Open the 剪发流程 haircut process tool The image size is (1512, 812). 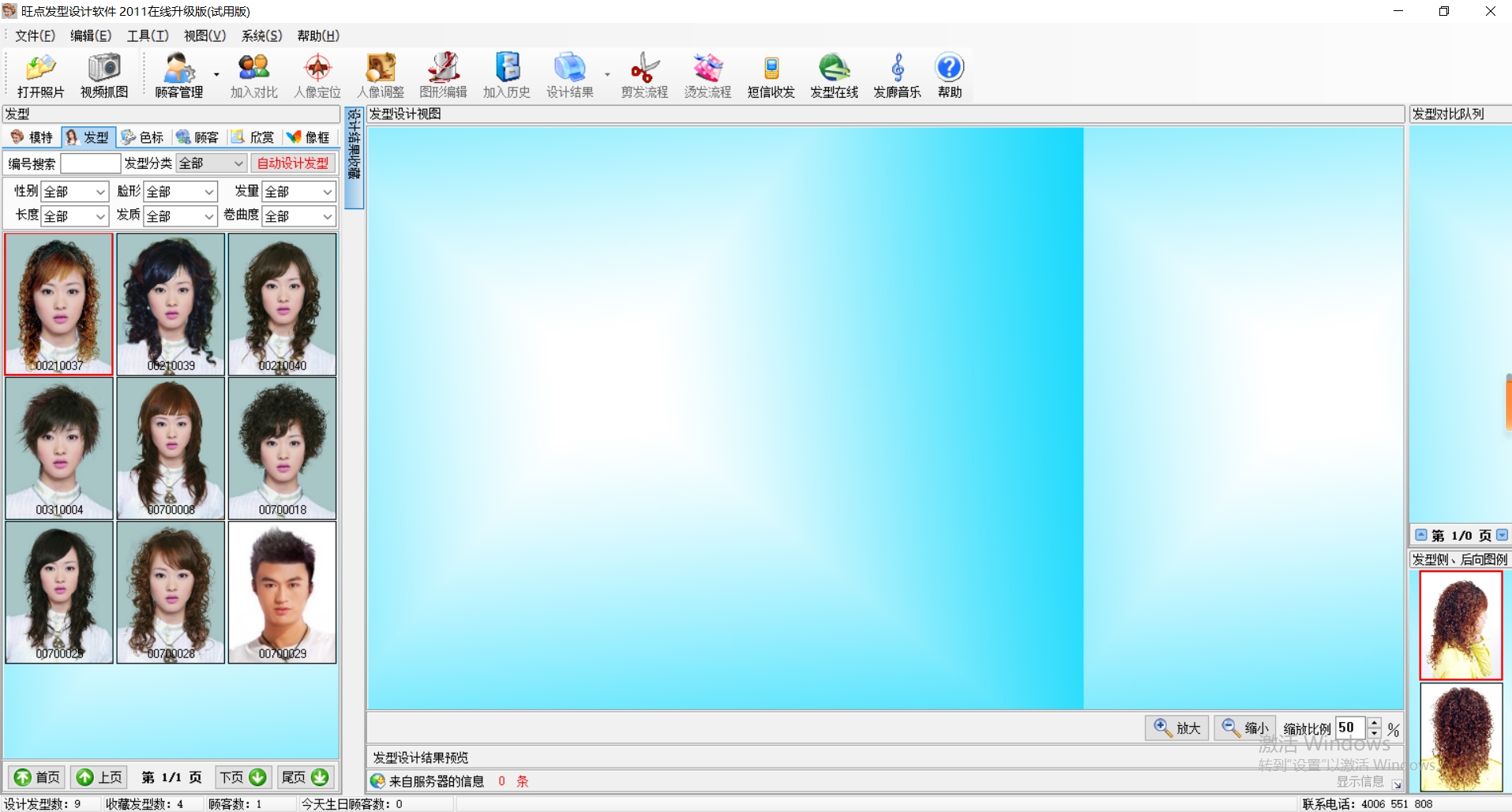pyautogui.click(x=644, y=75)
